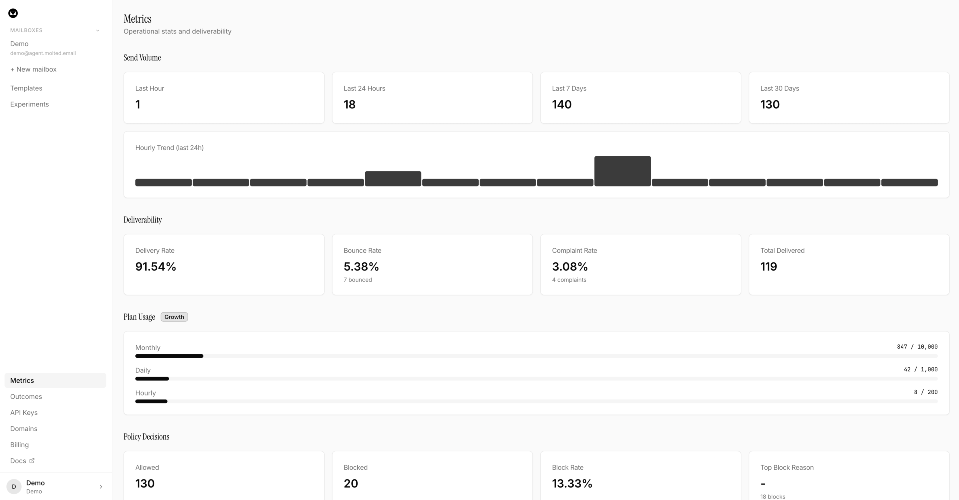Click the Daily usage progress bar
The width and height of the screenshot is (959, 500).
[x=536, y=379]
